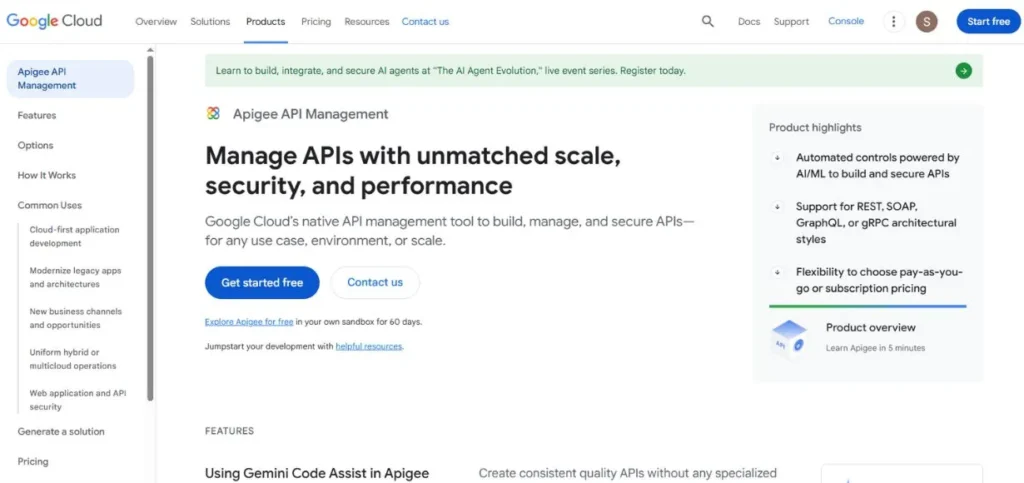Open New business channels and opportunities
This screenshot has width=1024, height=483.
pyautogui.click(x=76, y=319)
